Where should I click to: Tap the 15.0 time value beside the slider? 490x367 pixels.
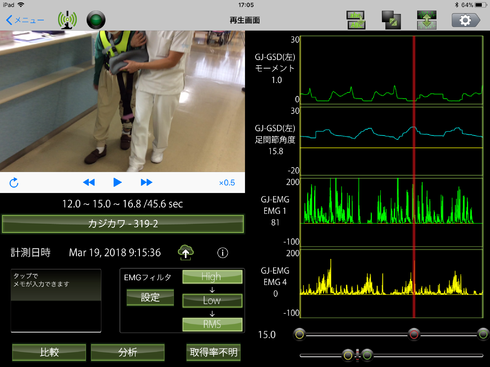(x=267, y=335)
